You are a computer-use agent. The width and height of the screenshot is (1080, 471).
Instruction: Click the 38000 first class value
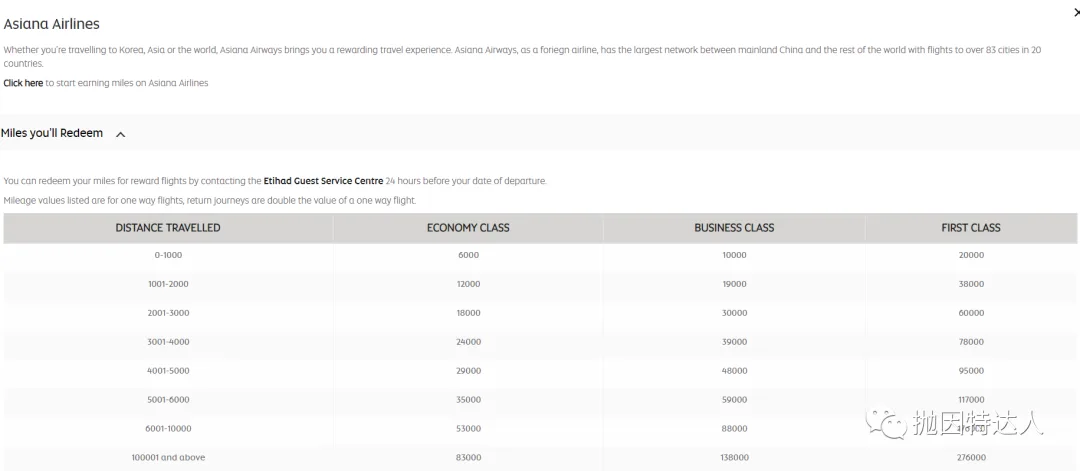(x=971, y=284)
